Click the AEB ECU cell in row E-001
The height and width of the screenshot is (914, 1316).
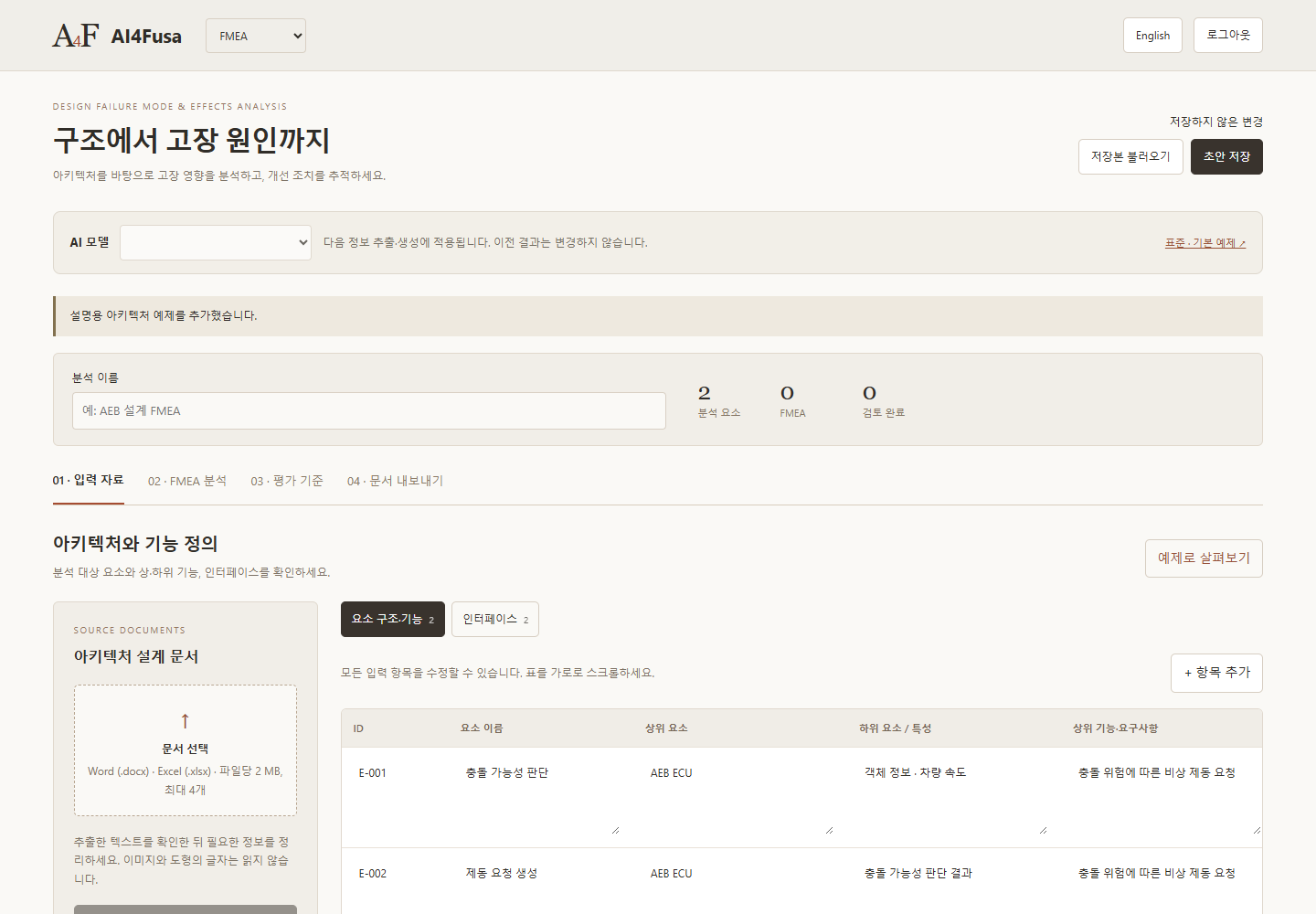pyautogui.click(x=738, y=798)
